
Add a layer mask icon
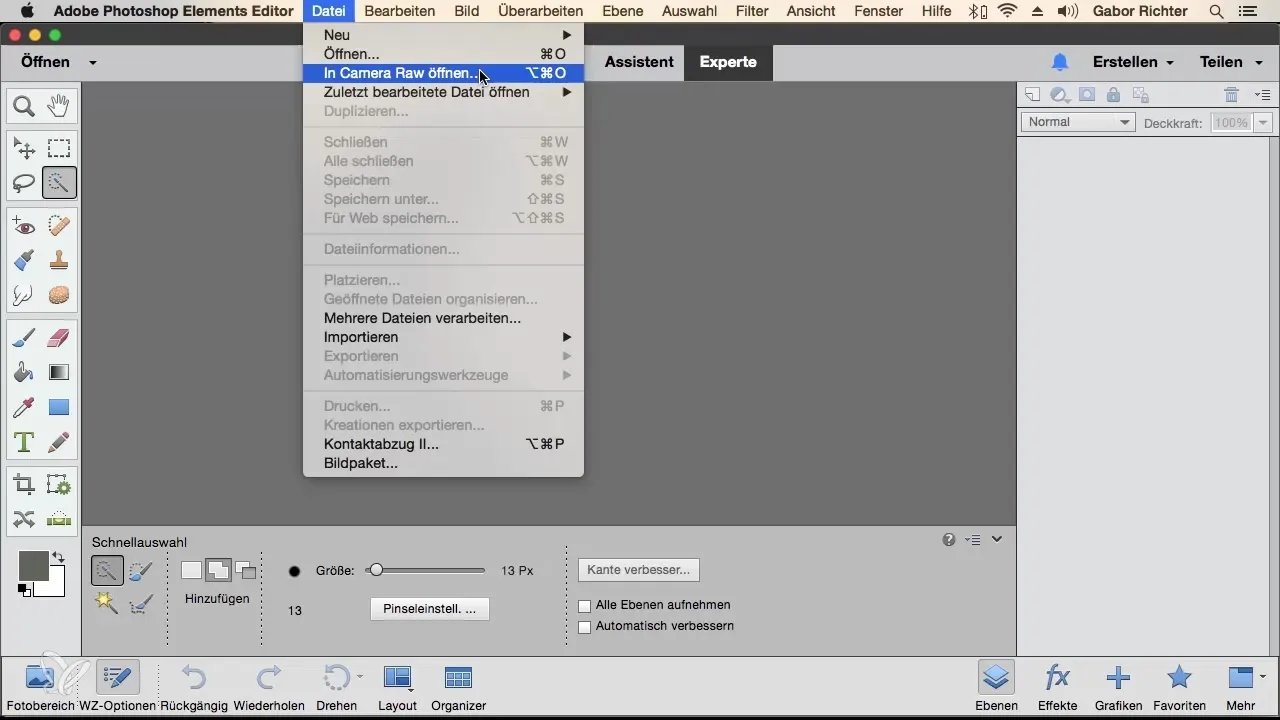(x=1086, y=95)
